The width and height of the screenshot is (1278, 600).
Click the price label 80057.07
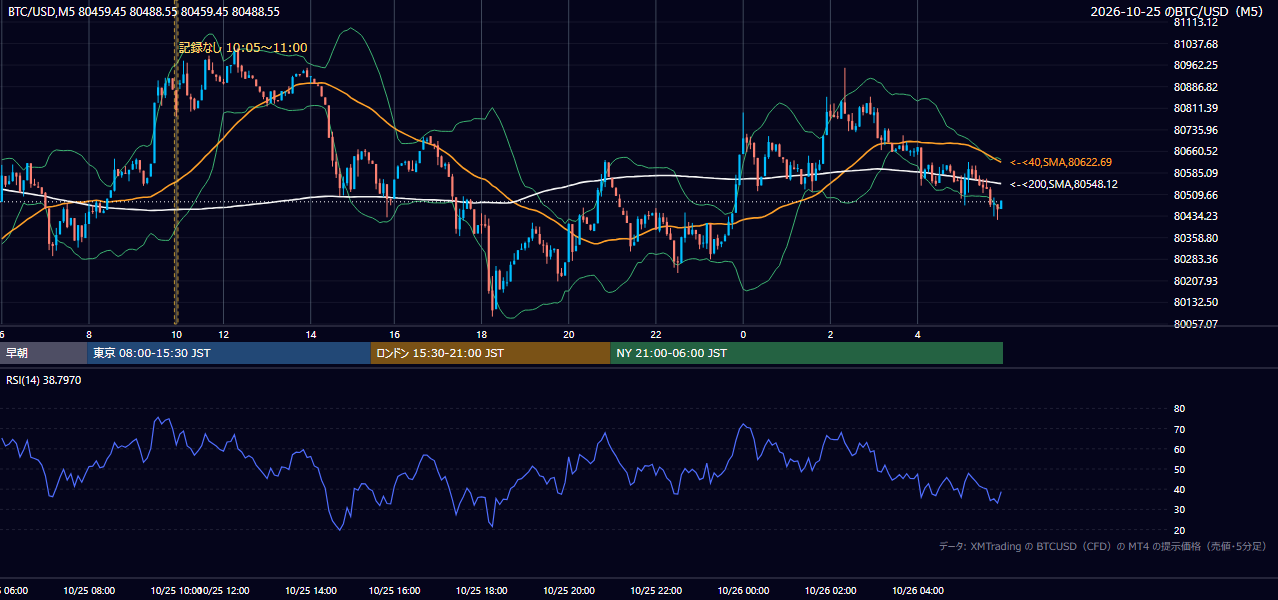tap(1195, 324)
